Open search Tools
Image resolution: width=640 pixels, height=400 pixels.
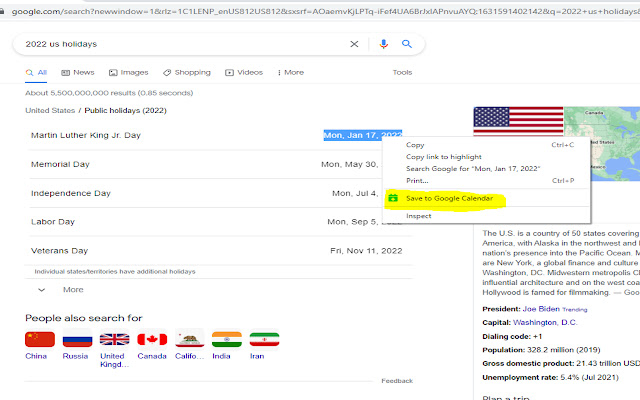pos(402,72)
